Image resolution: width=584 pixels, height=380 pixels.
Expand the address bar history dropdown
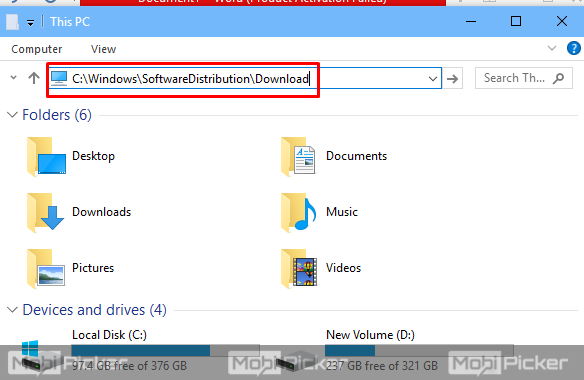coord(433,79)
